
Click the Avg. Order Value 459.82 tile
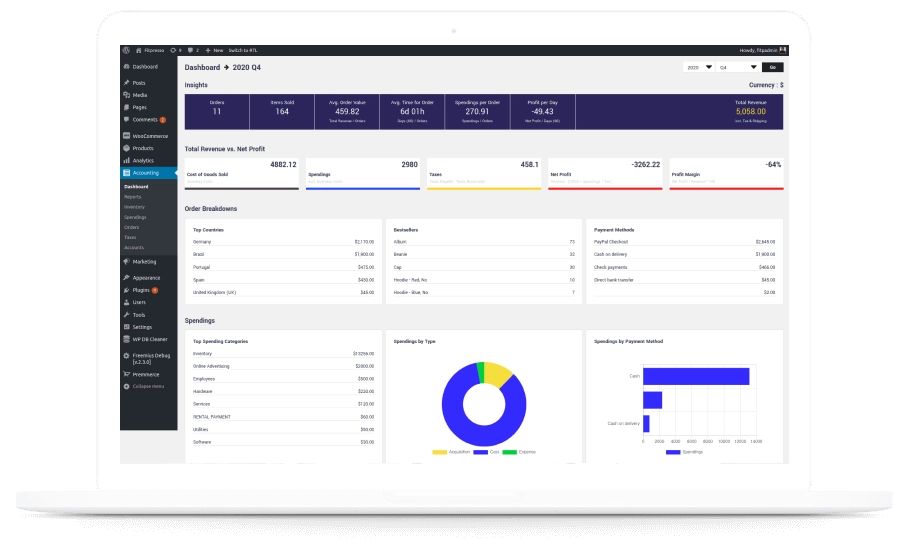tap(347, 112)
